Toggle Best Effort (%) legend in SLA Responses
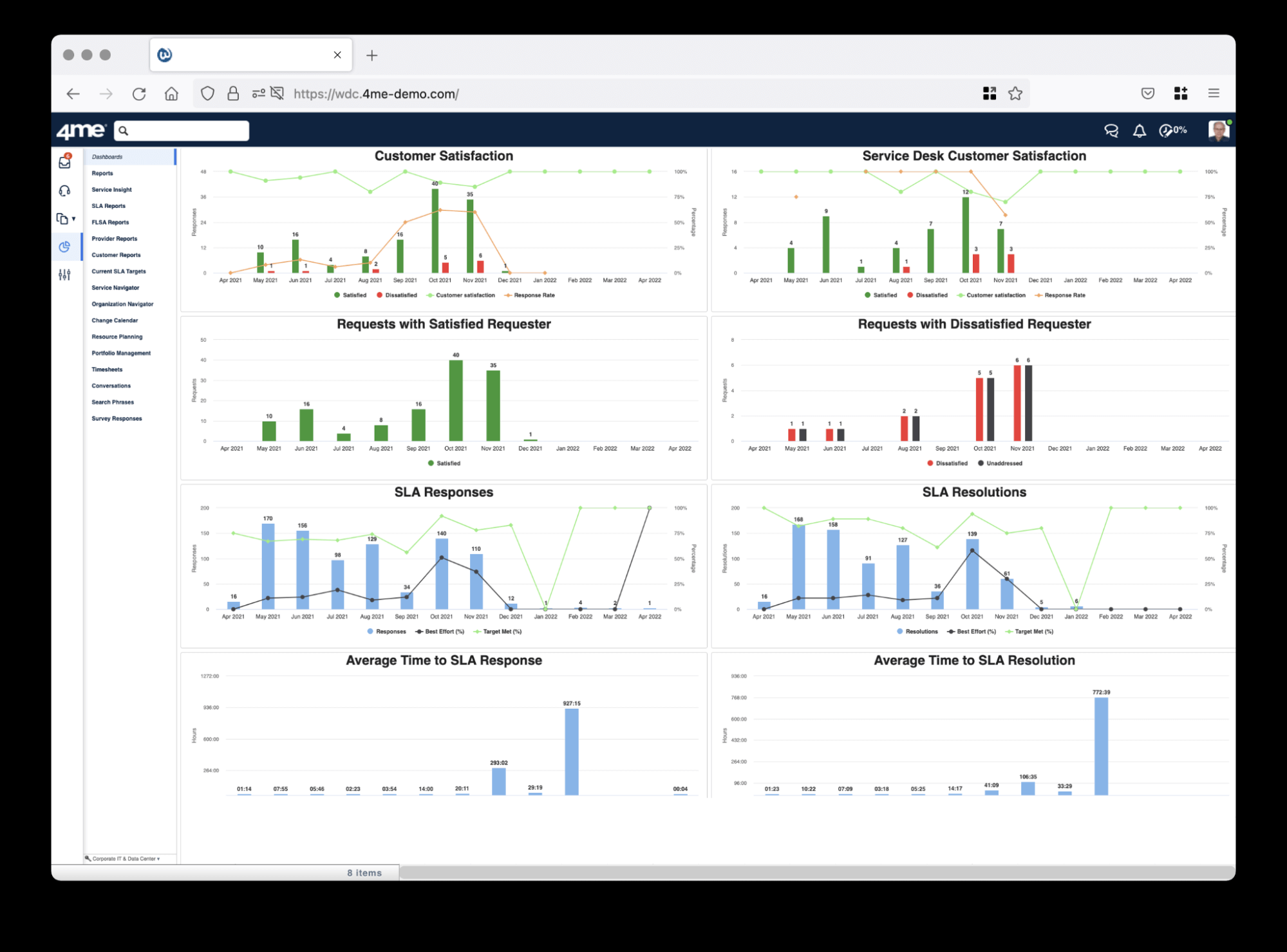This screenshot has width=1287, height=952. pos(440,631)
